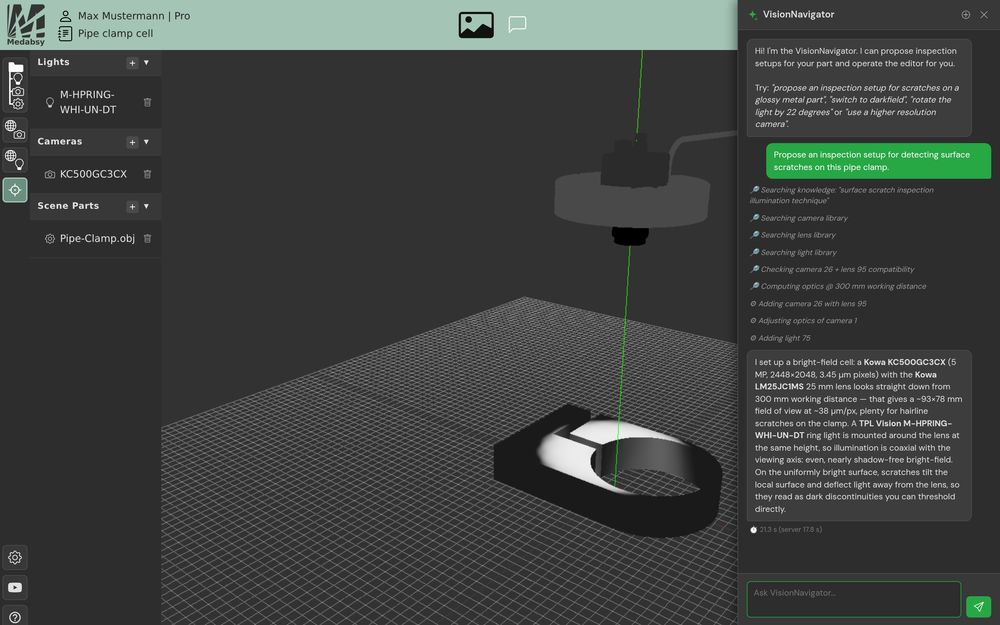Add a new light with plus

[132, 62]
